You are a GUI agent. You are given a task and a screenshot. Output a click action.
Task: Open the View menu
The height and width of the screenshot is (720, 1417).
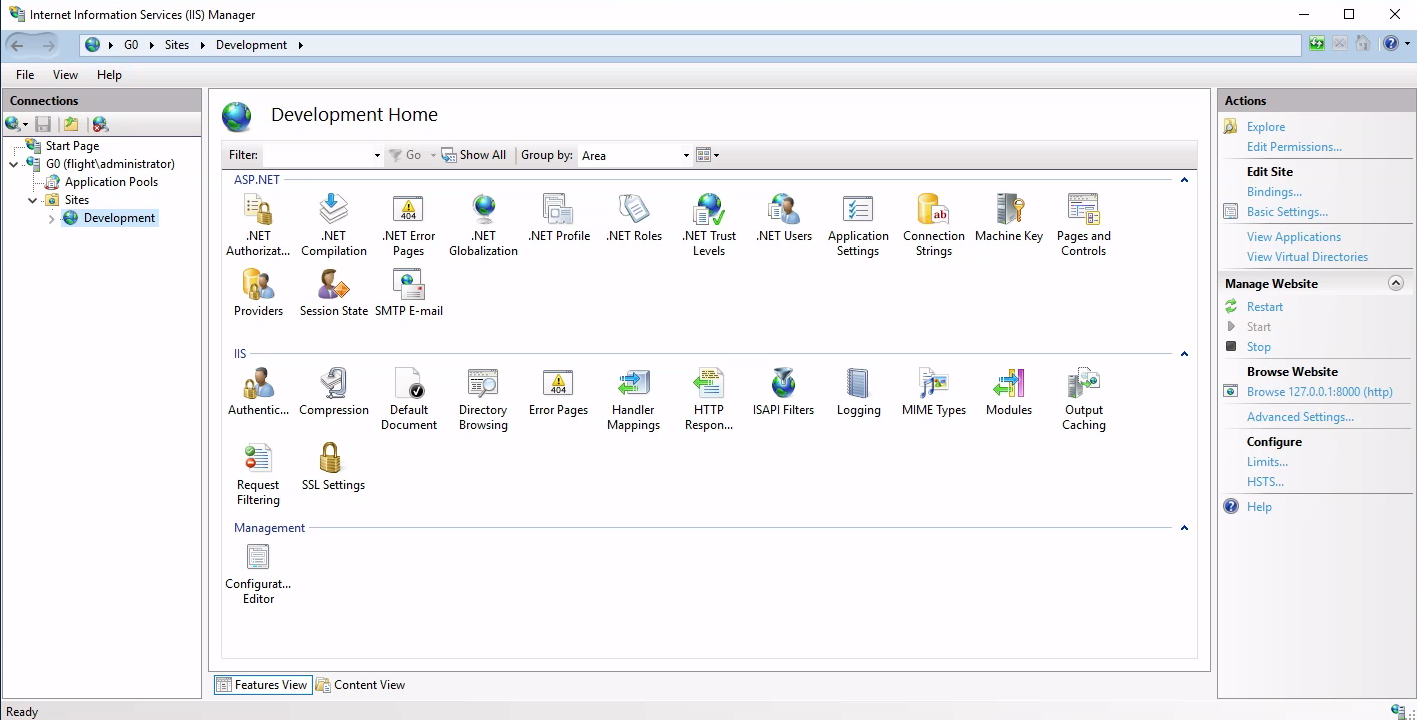(x=65, y=75)
